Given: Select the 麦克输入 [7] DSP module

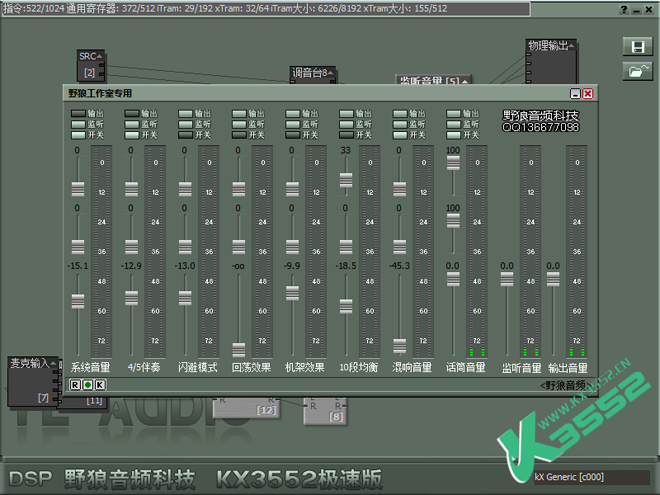Looking at the screenshot, I should (x=34, y=381).
